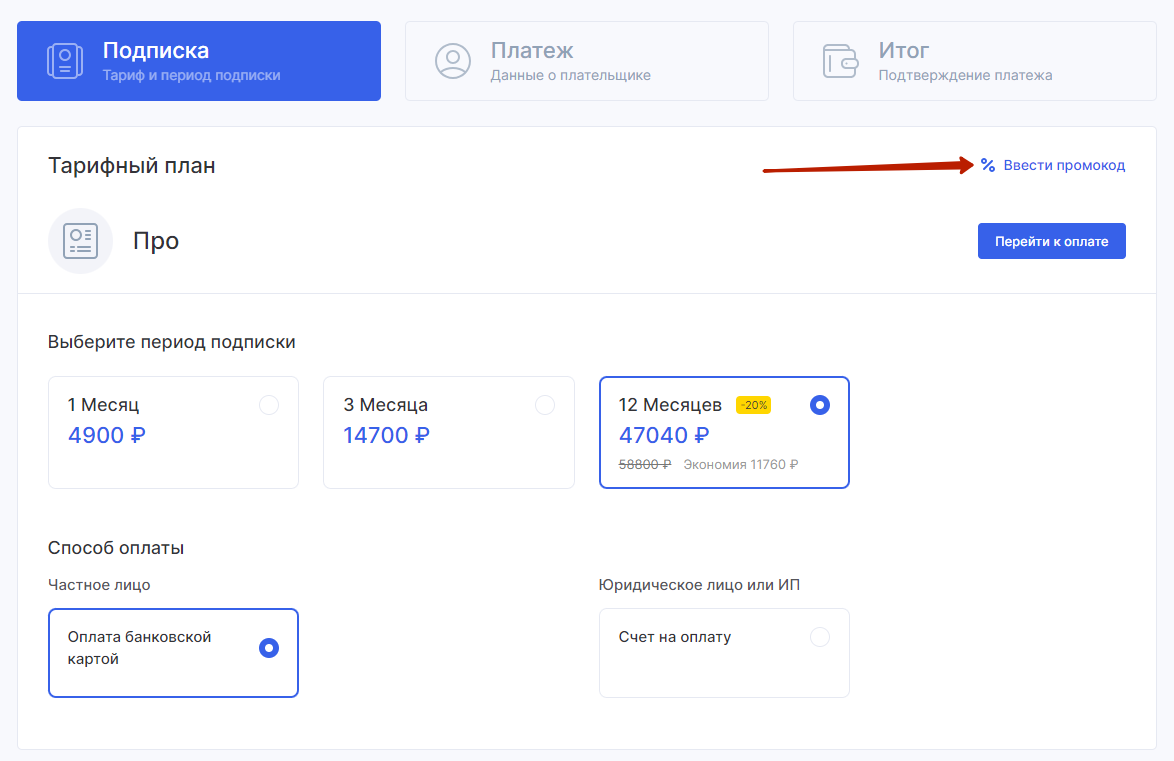1174x761 pixels.
Task: Open the Ввести промокод link
Action: (1064, 165)
